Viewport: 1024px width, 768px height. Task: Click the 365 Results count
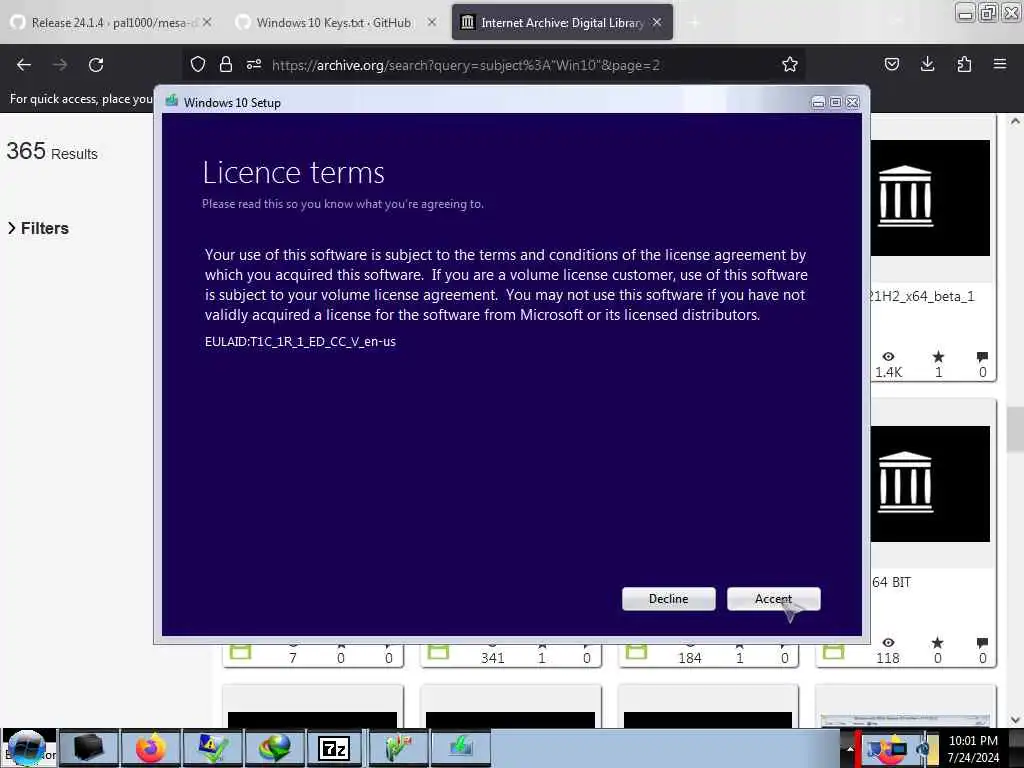tap(52, 152)
